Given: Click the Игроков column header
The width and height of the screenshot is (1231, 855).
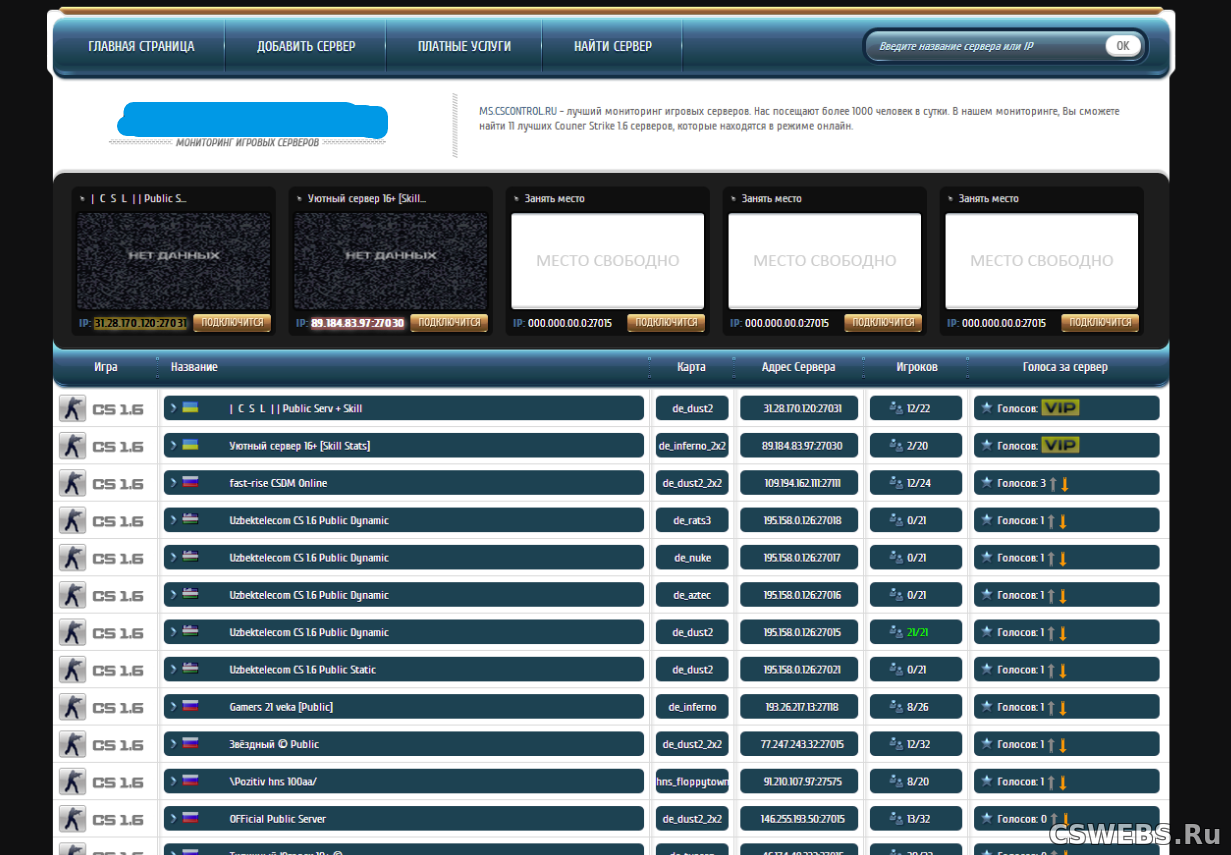Looking at the screenshot, I should 917,367.
